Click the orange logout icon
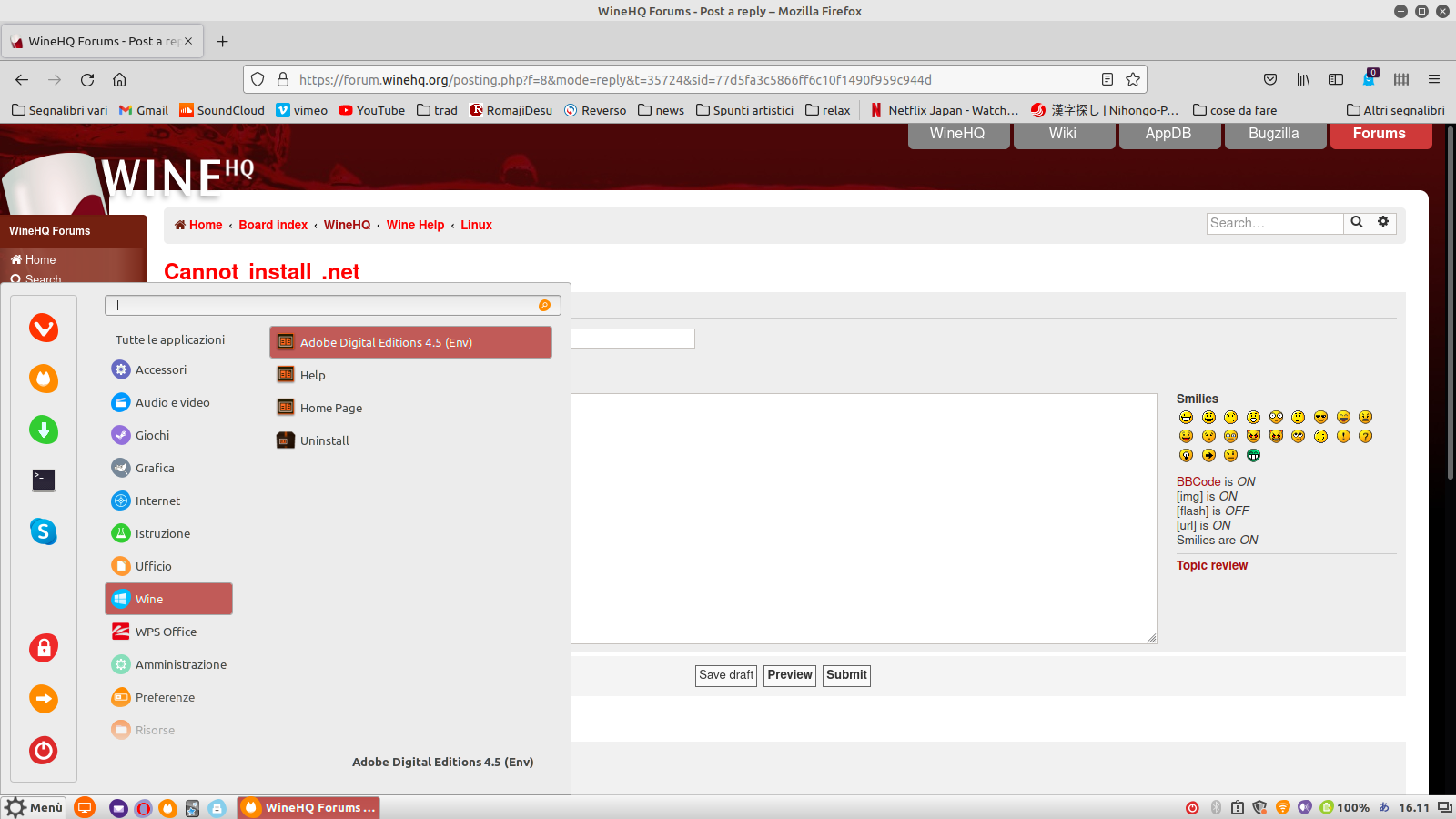Image resolution: width=1456 pixels, height=819 pixels. pos(44,699)
